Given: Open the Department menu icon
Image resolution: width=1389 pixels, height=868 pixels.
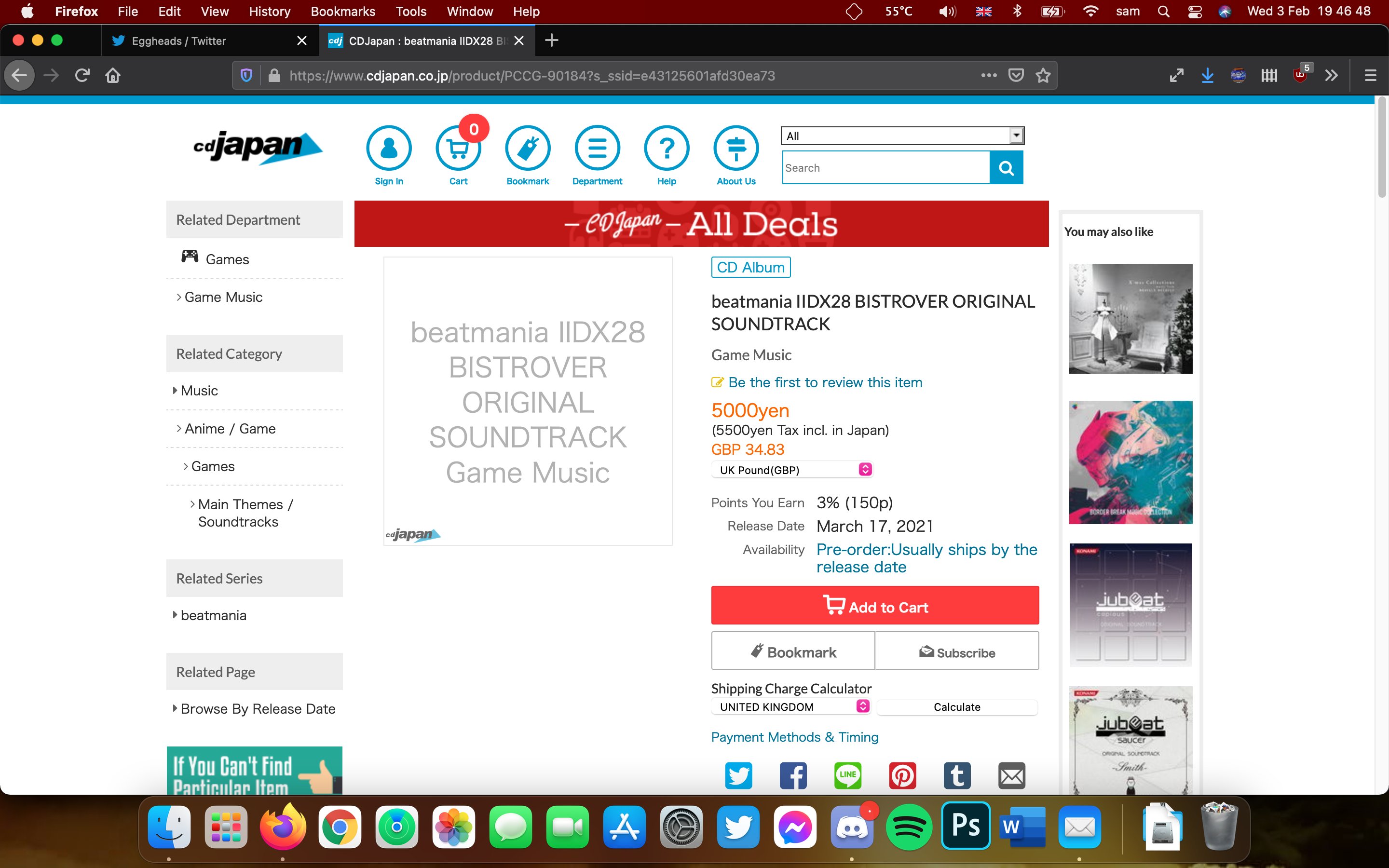Looking at the screenshot, I should [597, 148].
